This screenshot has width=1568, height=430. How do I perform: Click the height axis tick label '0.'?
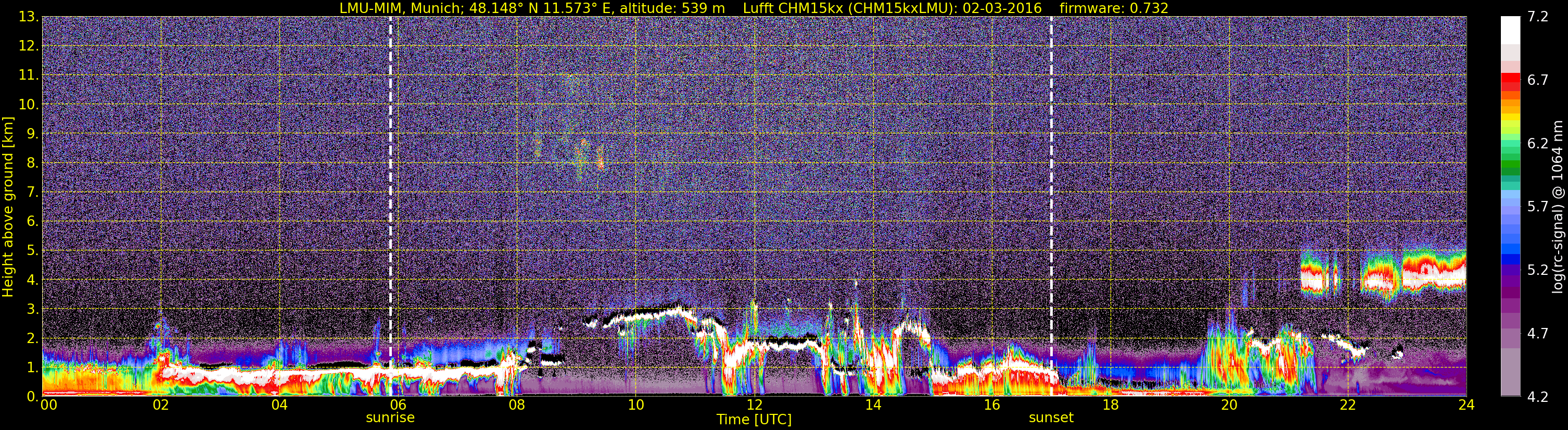32,397
